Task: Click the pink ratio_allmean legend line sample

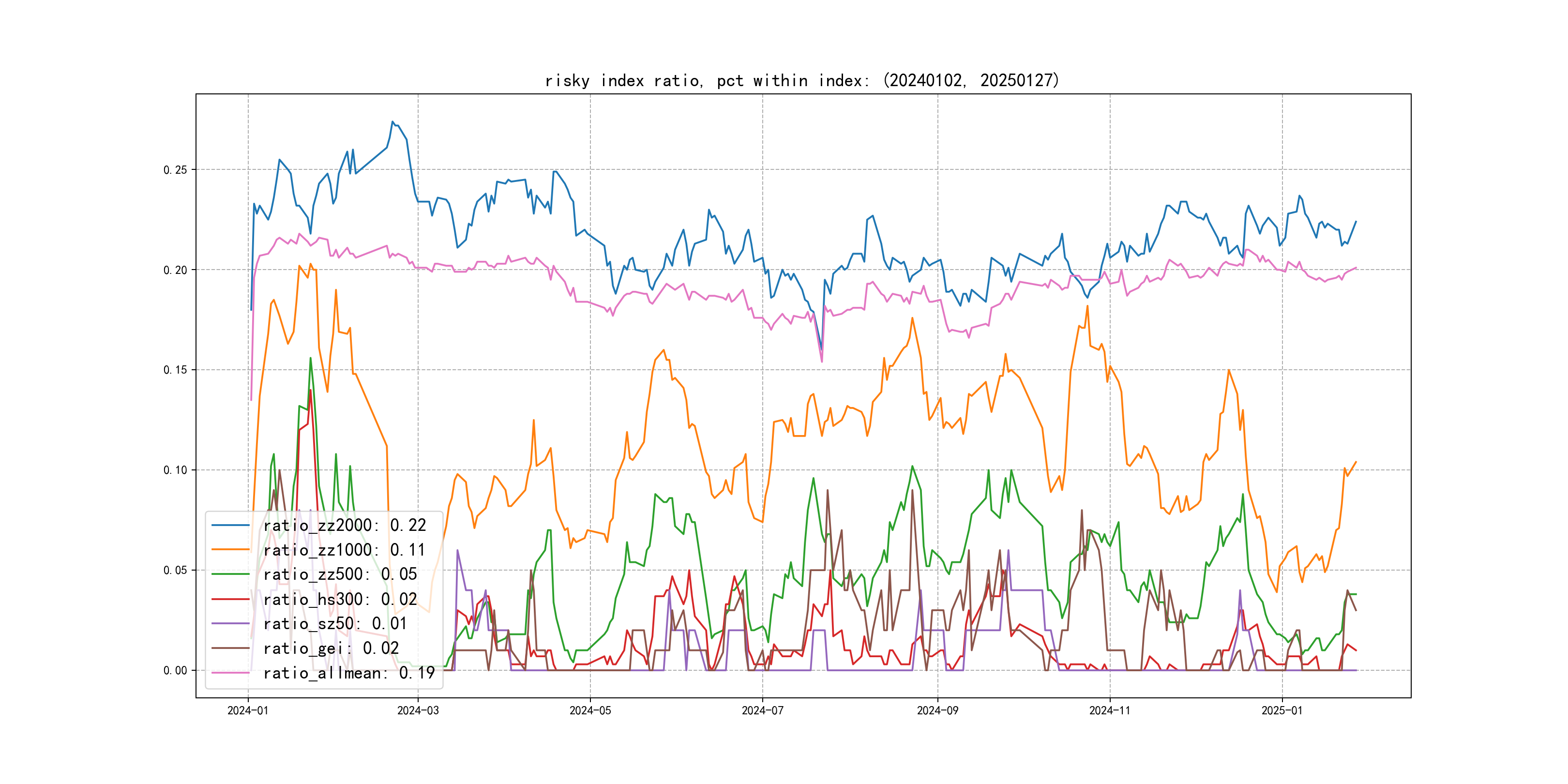Action: click(230, 673)
